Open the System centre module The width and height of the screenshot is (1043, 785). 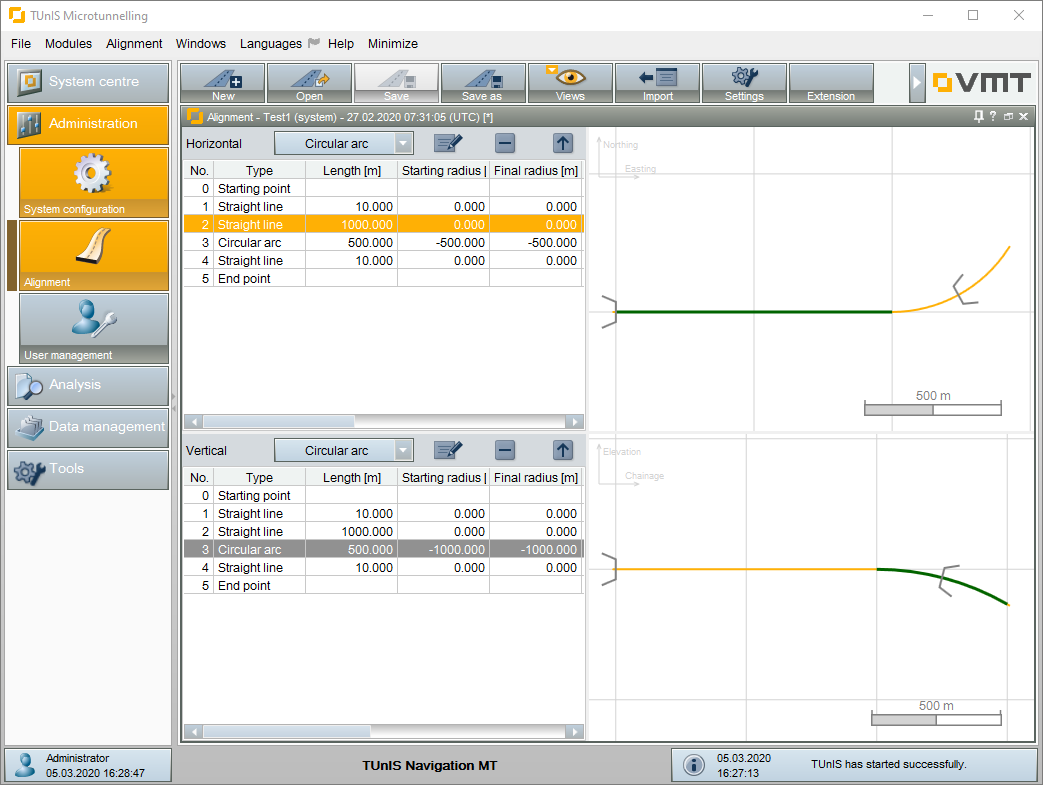coord(88,82)
